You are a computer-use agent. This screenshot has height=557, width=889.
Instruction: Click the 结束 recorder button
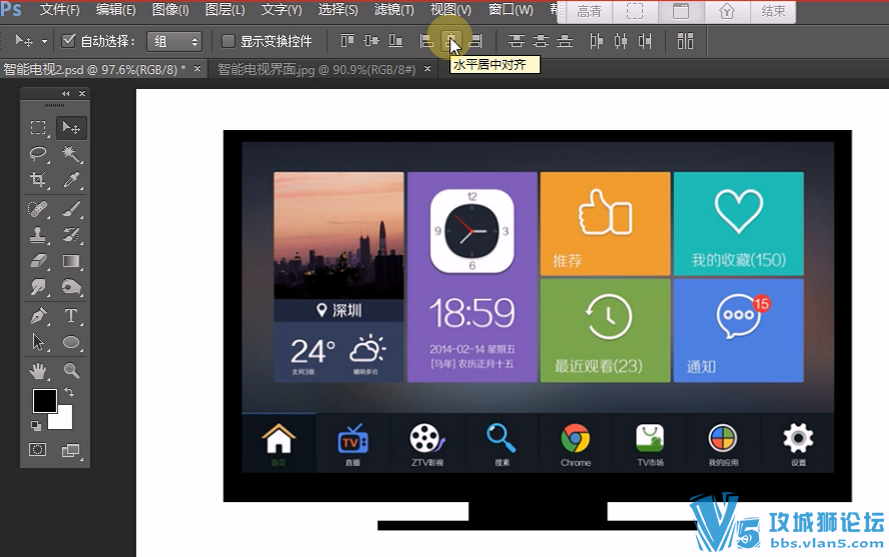tap(773, 11)
